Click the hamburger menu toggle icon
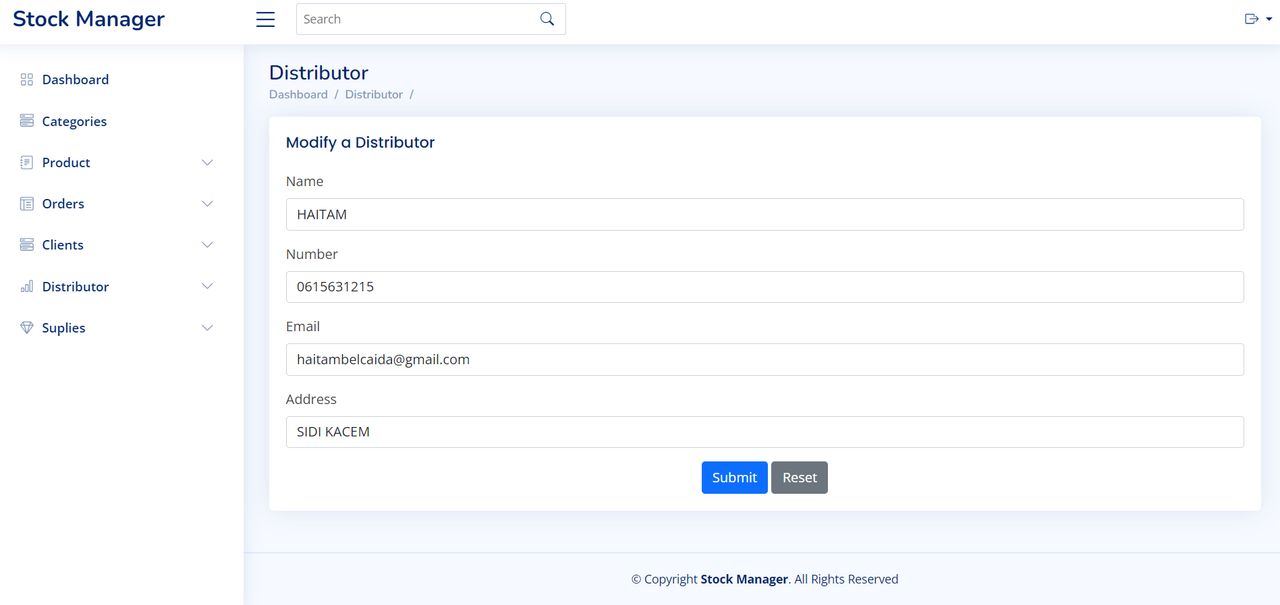The image size is (1280, 605). [x=265, y=19]
